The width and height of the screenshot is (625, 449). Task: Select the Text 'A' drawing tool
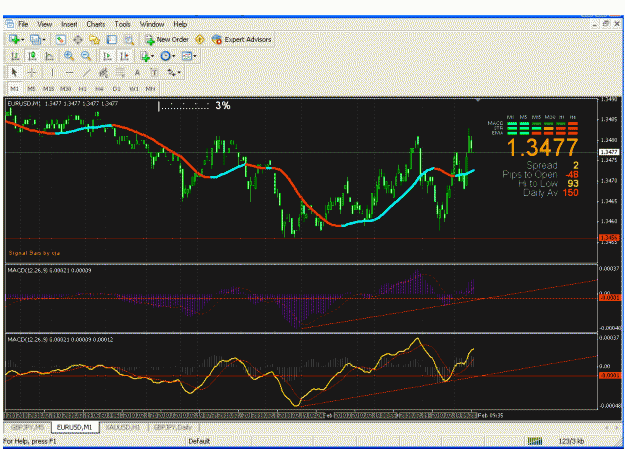(137, 73)
